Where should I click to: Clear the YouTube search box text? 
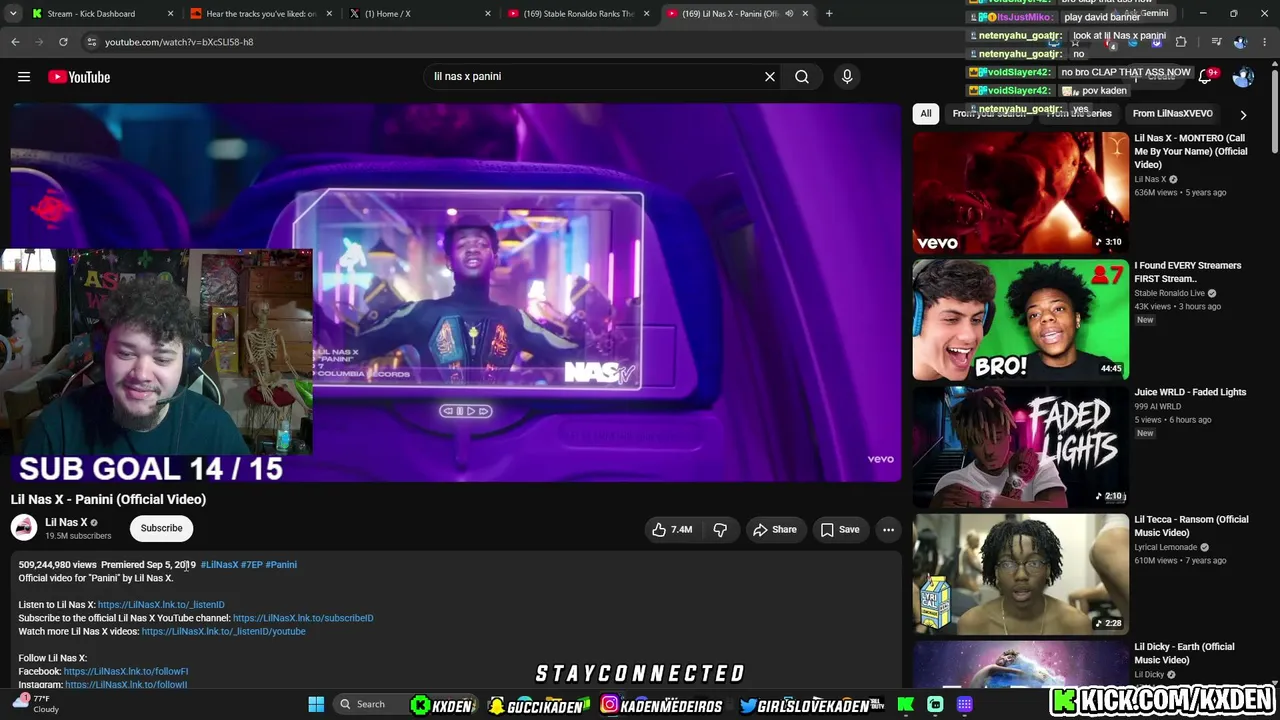(x=770, y=77)
